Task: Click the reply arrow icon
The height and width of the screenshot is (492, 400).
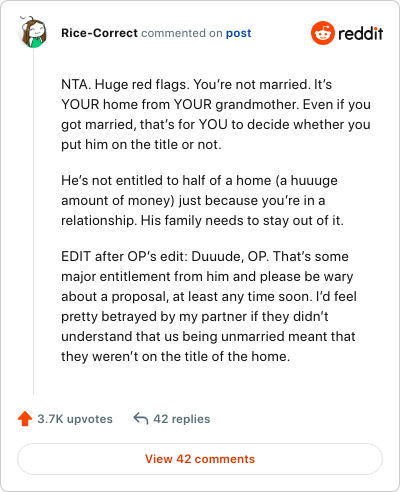Action: [141, 419]
